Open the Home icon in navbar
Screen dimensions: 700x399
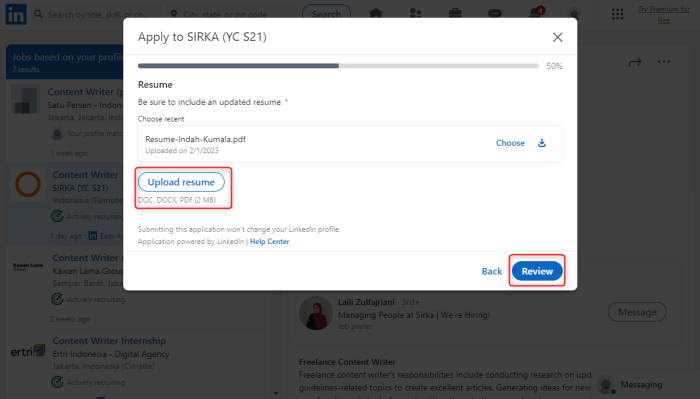tap(376, 13)
